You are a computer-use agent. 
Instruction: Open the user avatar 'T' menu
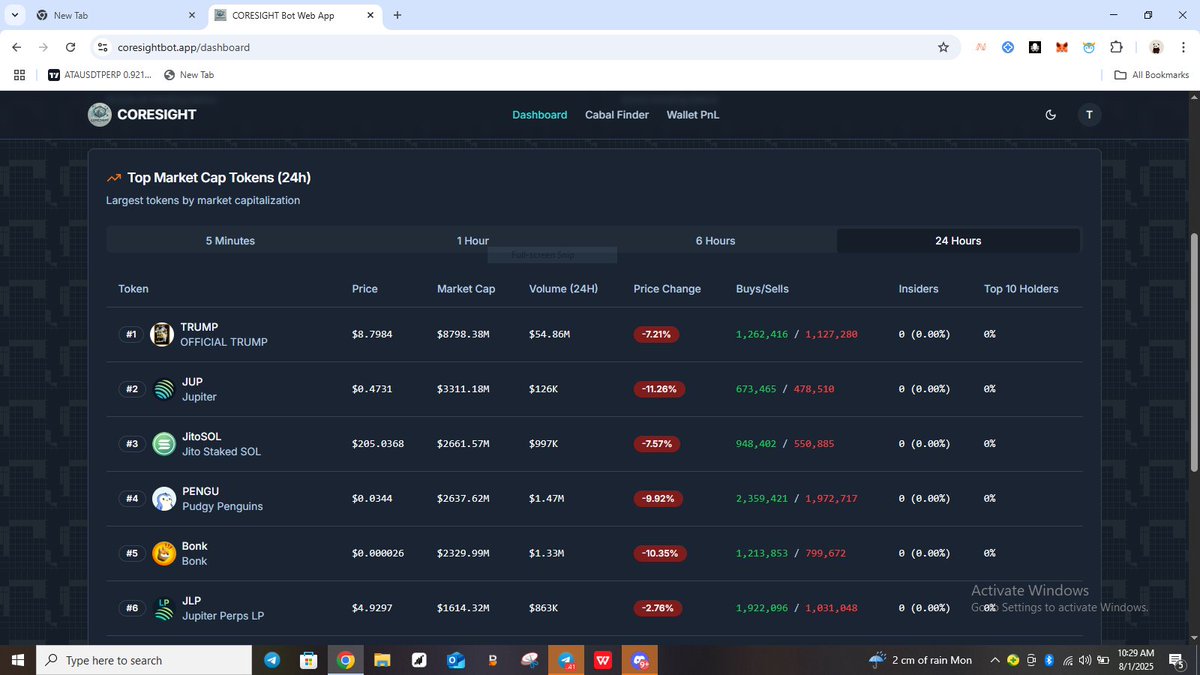1089,115
